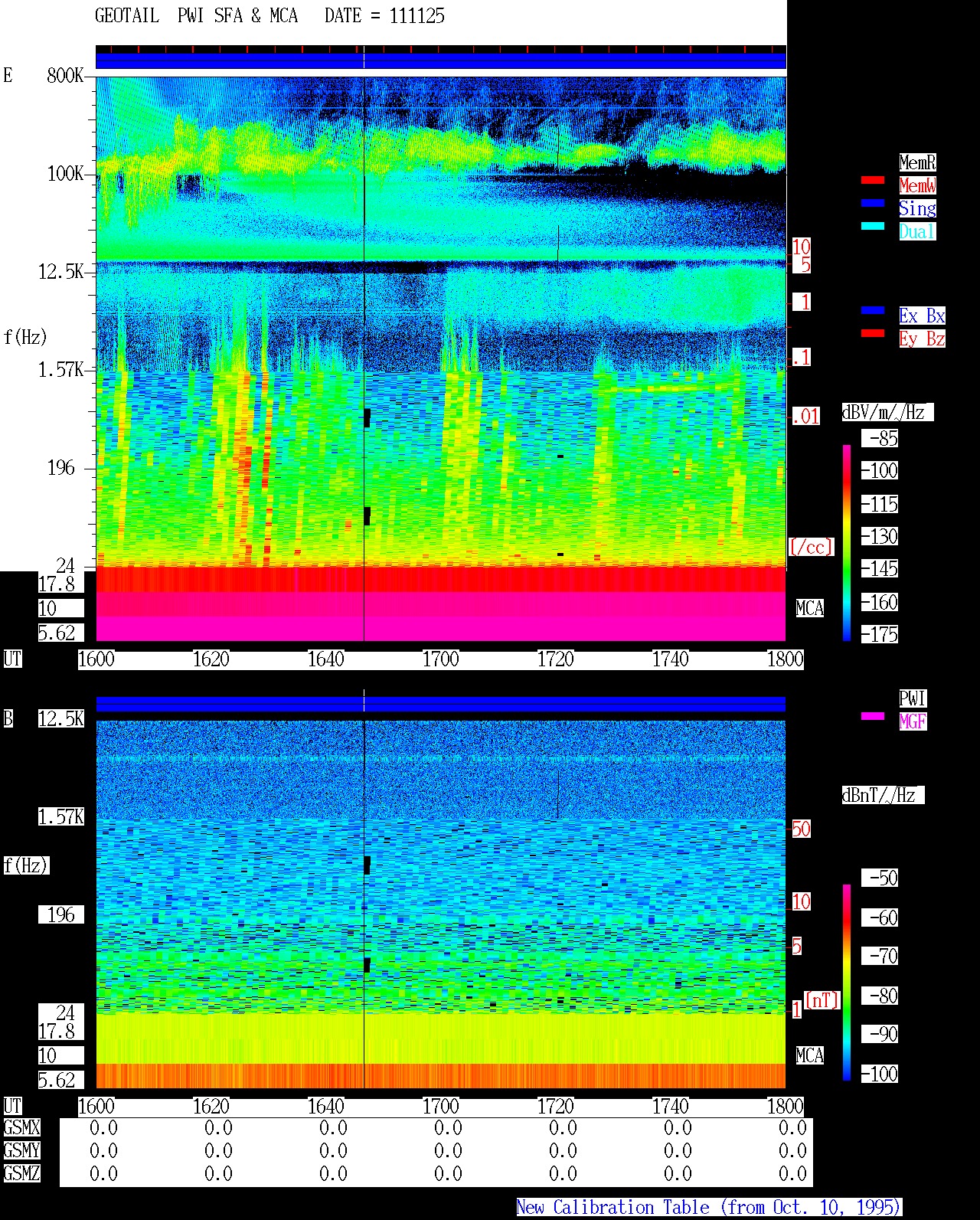
Task: Select the magenta MGF legend swatch
Action: (x=873, y=716)
